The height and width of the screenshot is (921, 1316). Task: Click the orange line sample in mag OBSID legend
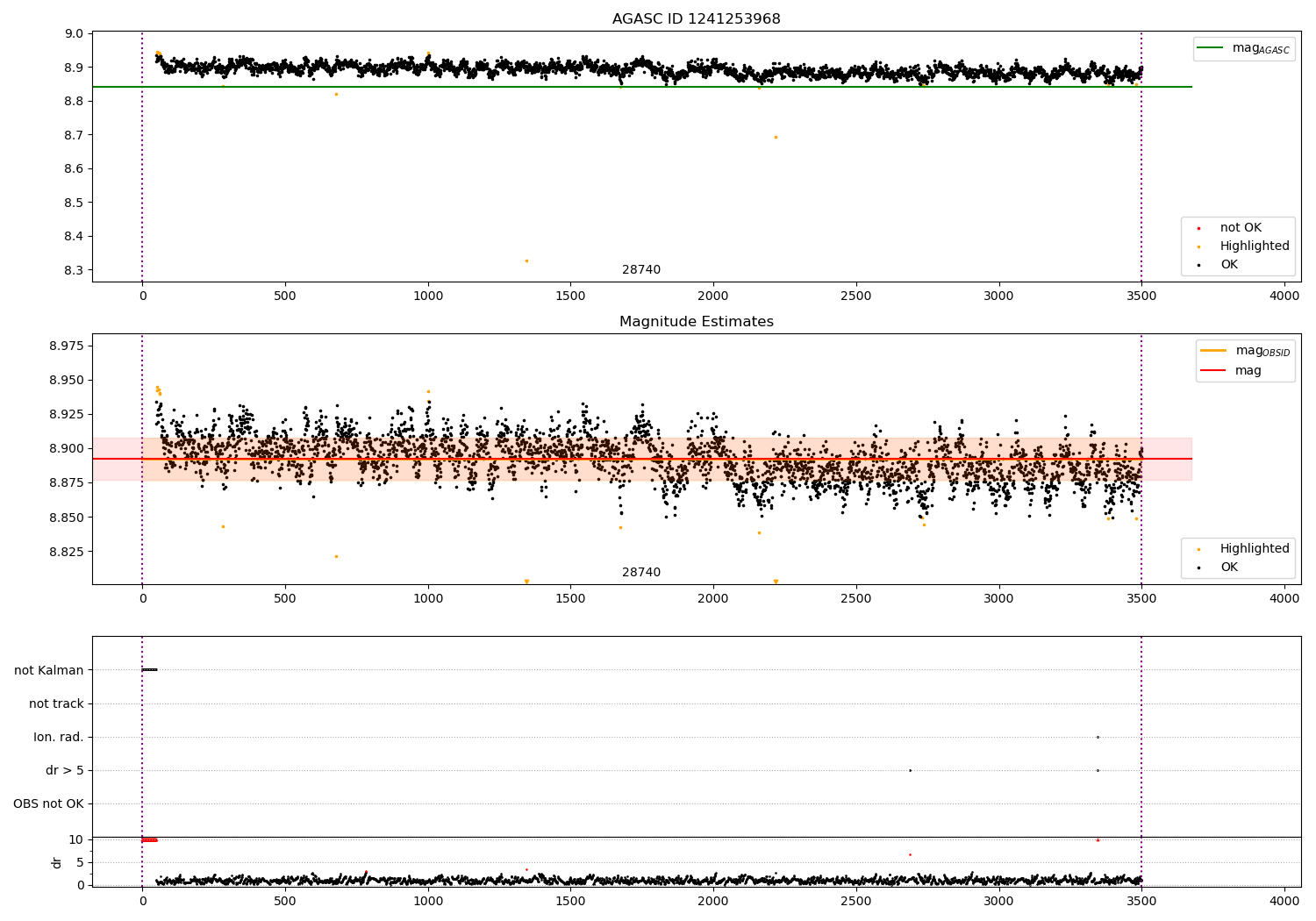tap(1213, 351)
